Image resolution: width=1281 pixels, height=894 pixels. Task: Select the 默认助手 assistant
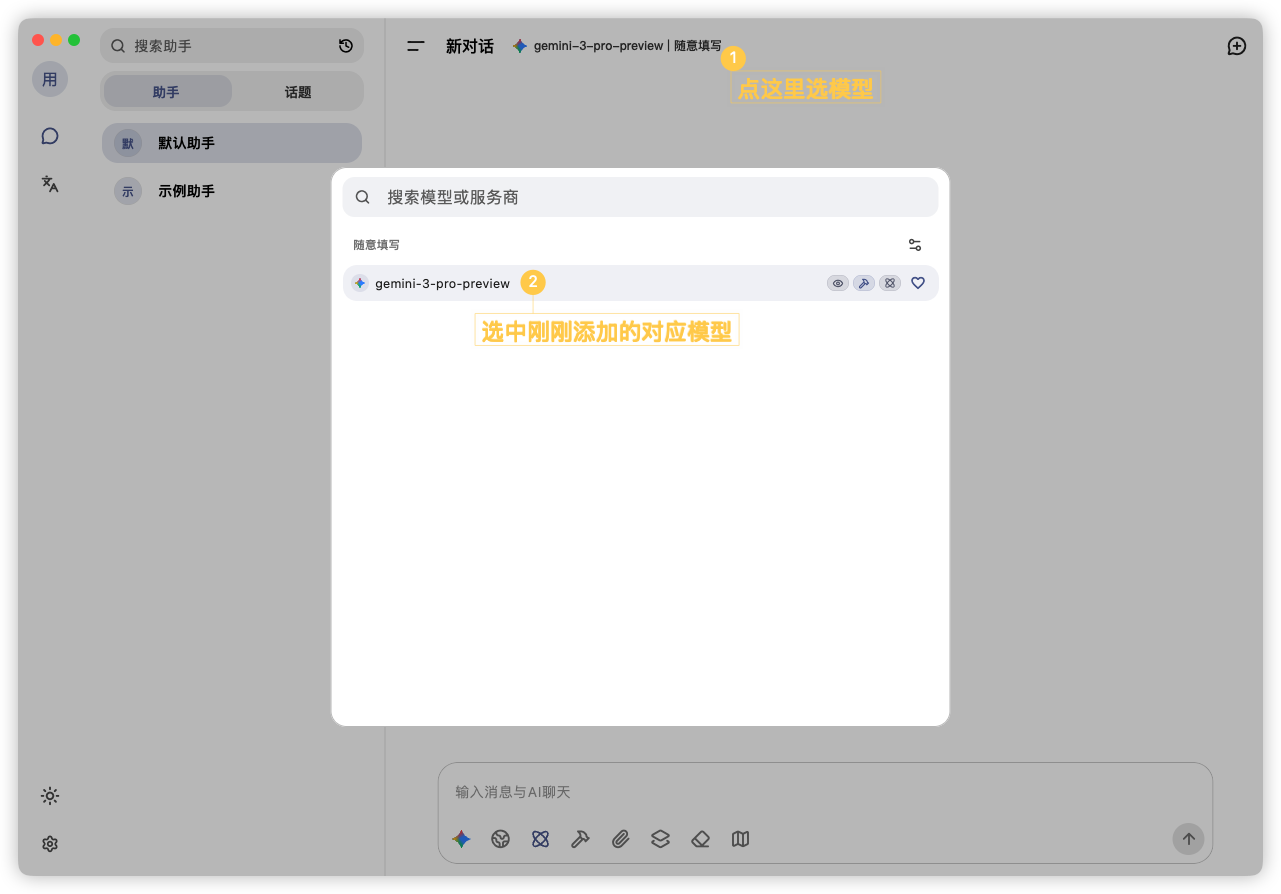[231, 142]
